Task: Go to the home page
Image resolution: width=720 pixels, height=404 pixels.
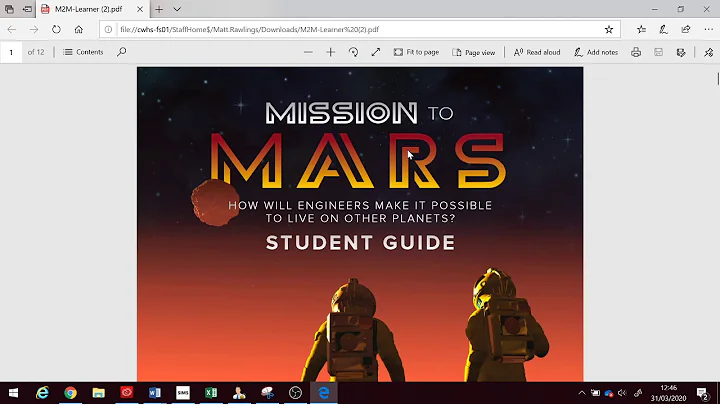Action: pyautogui.click(x=79, y=29)
